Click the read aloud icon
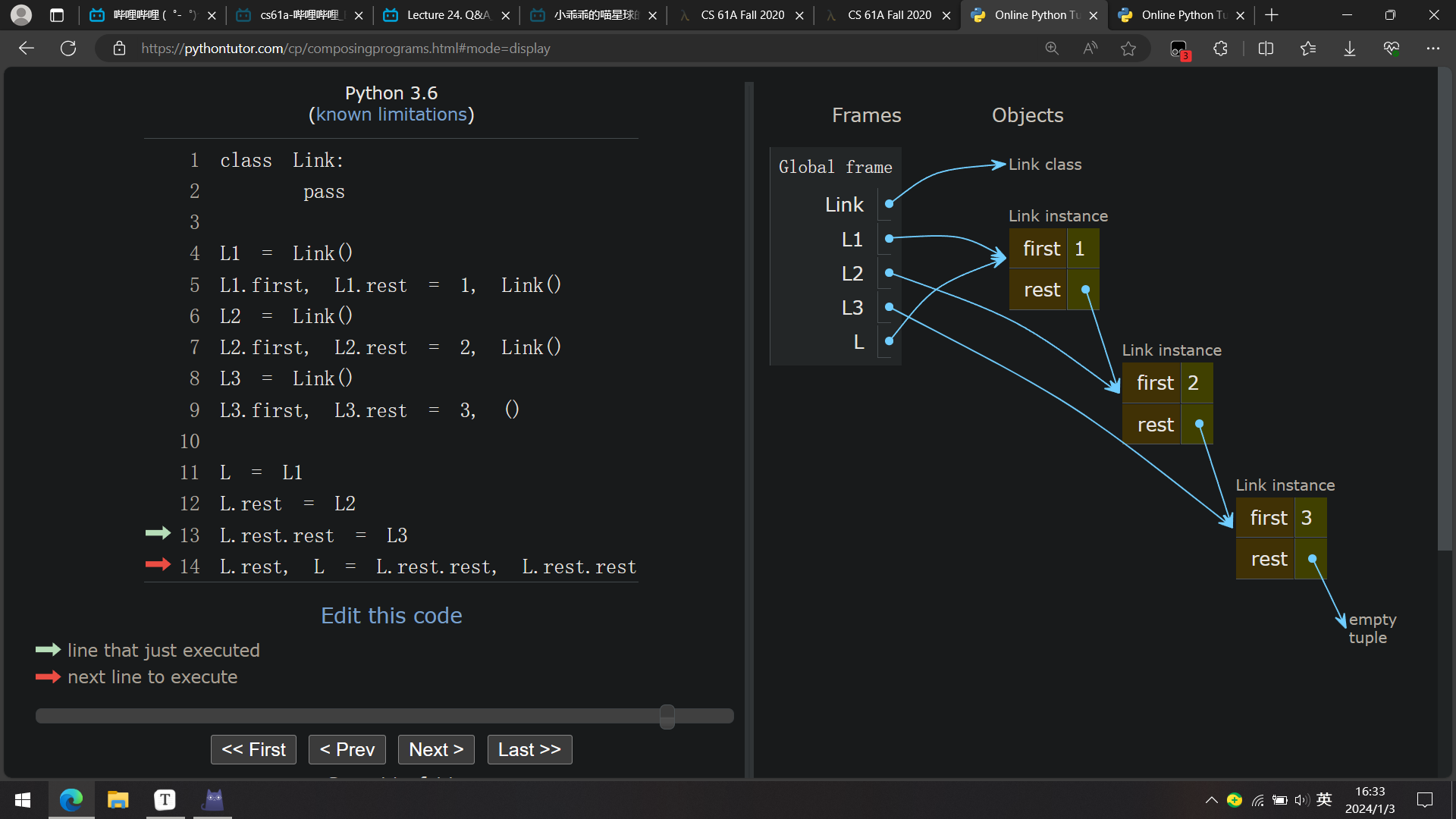 [x=1090, y=49]
